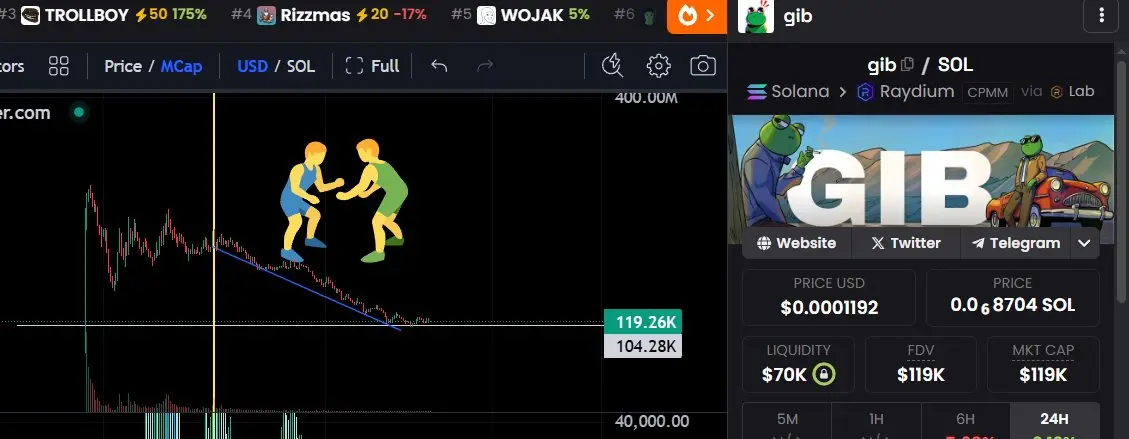
Task: Select the 24H timeframe tab
Action: (x=1054, y=420)
